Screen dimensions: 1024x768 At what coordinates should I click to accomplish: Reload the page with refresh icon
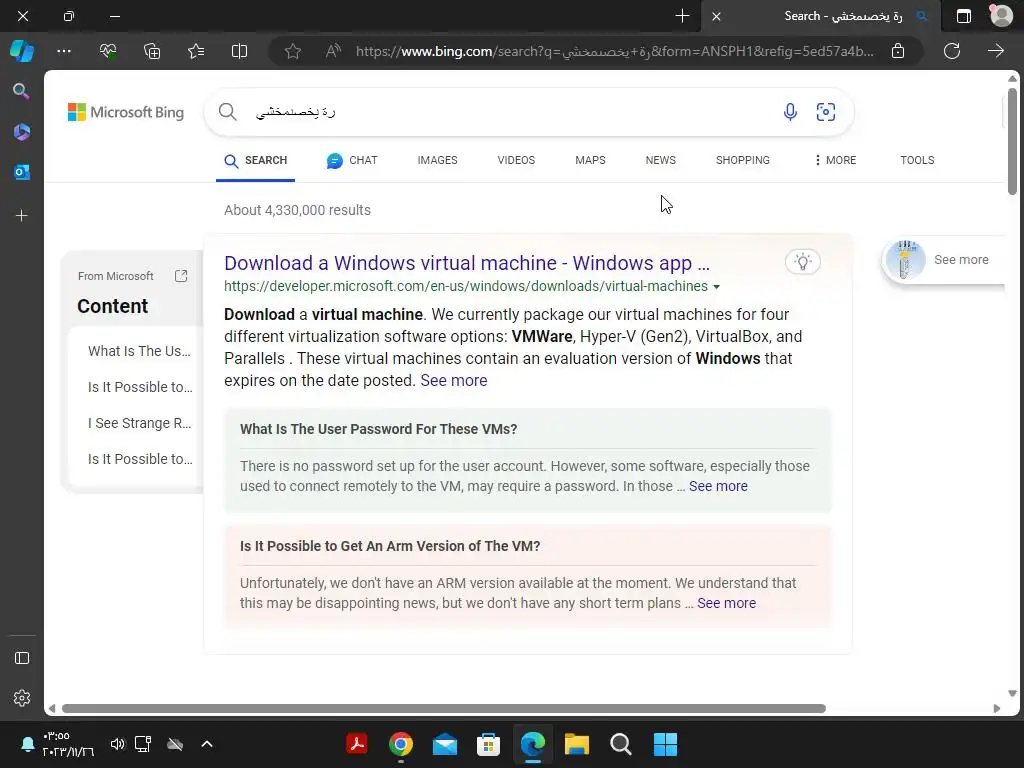tap(952, 51)
